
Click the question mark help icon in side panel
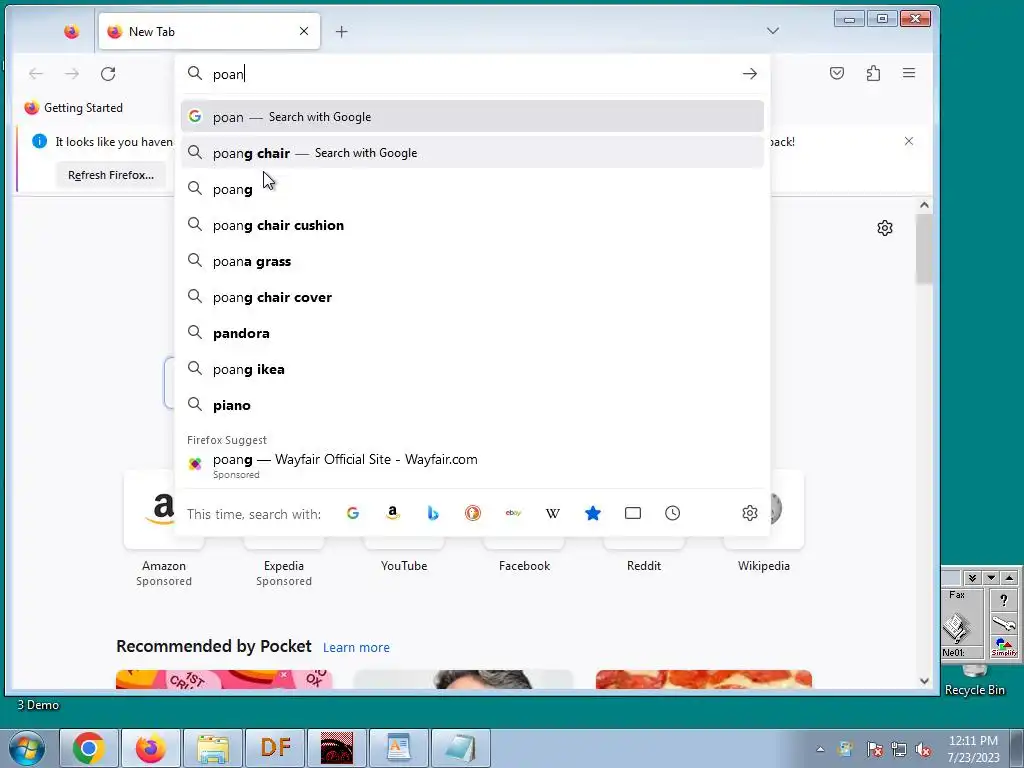click(x=1004, y=600)
